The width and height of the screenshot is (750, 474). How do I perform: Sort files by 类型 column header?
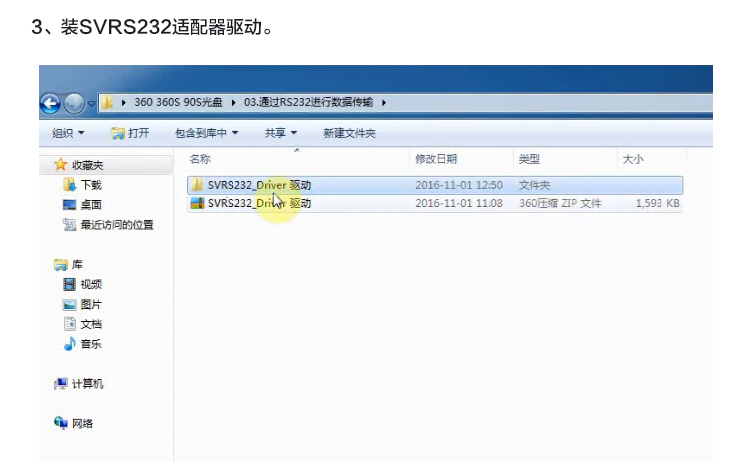(529, 159)
